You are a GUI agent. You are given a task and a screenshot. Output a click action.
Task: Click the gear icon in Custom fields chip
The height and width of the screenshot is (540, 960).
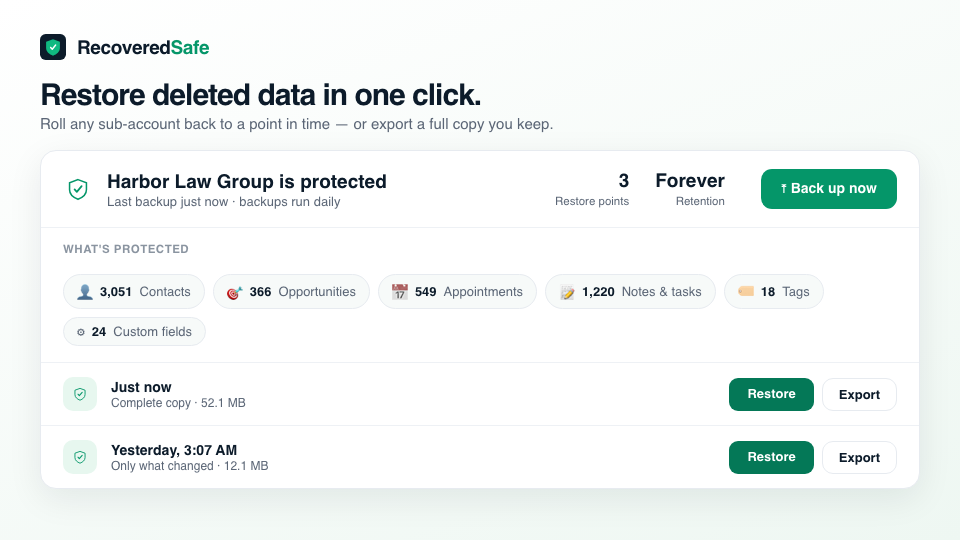81,332
